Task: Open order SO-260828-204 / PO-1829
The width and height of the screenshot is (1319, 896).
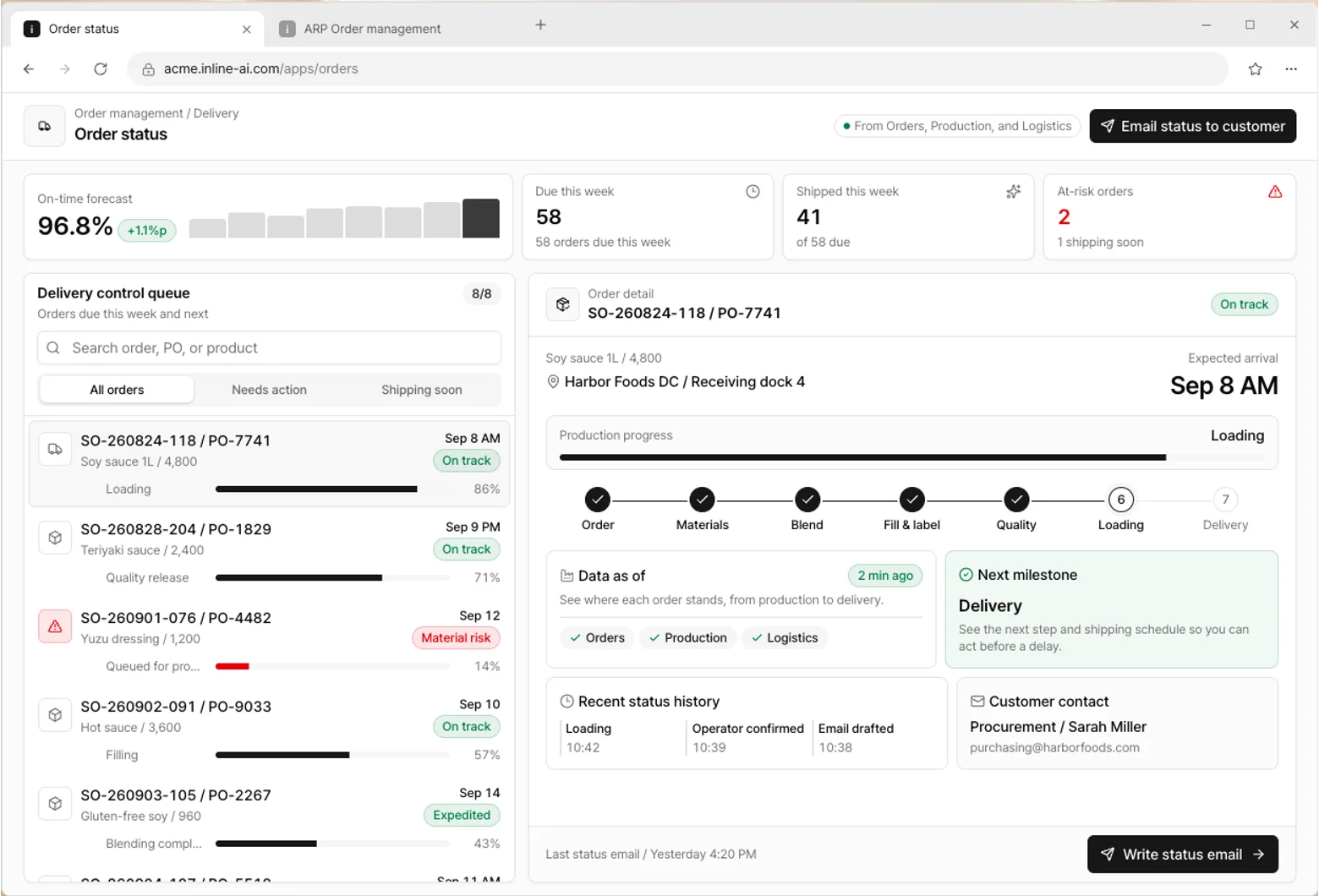Action: click(269, 553)
